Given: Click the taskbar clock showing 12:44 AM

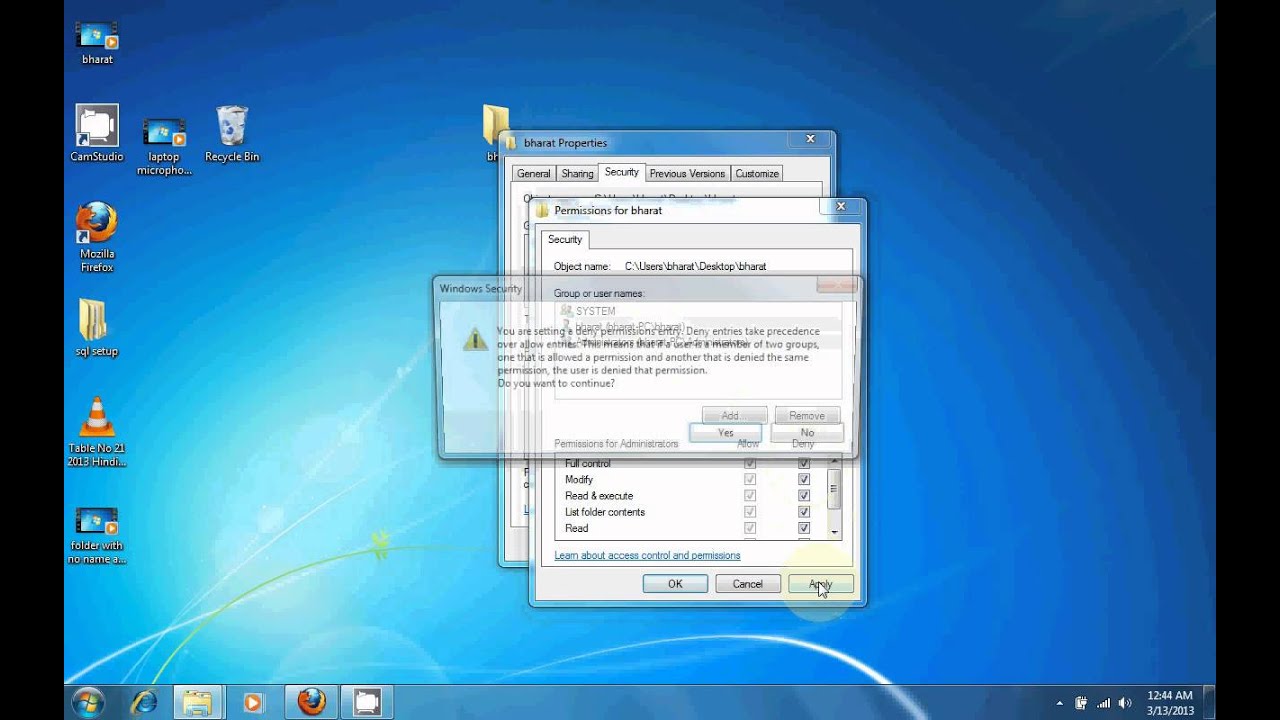Looking at the screenshot, I should click(x=1170, y=702).
